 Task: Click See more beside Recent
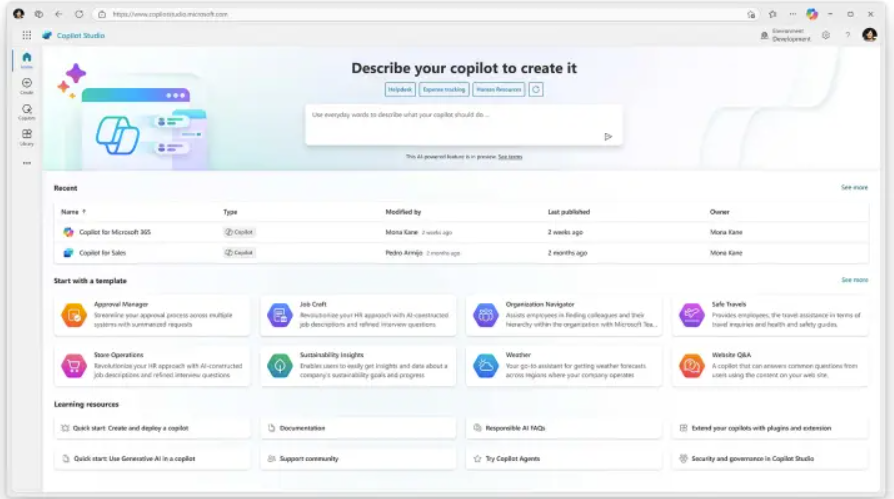click(854, 188)
